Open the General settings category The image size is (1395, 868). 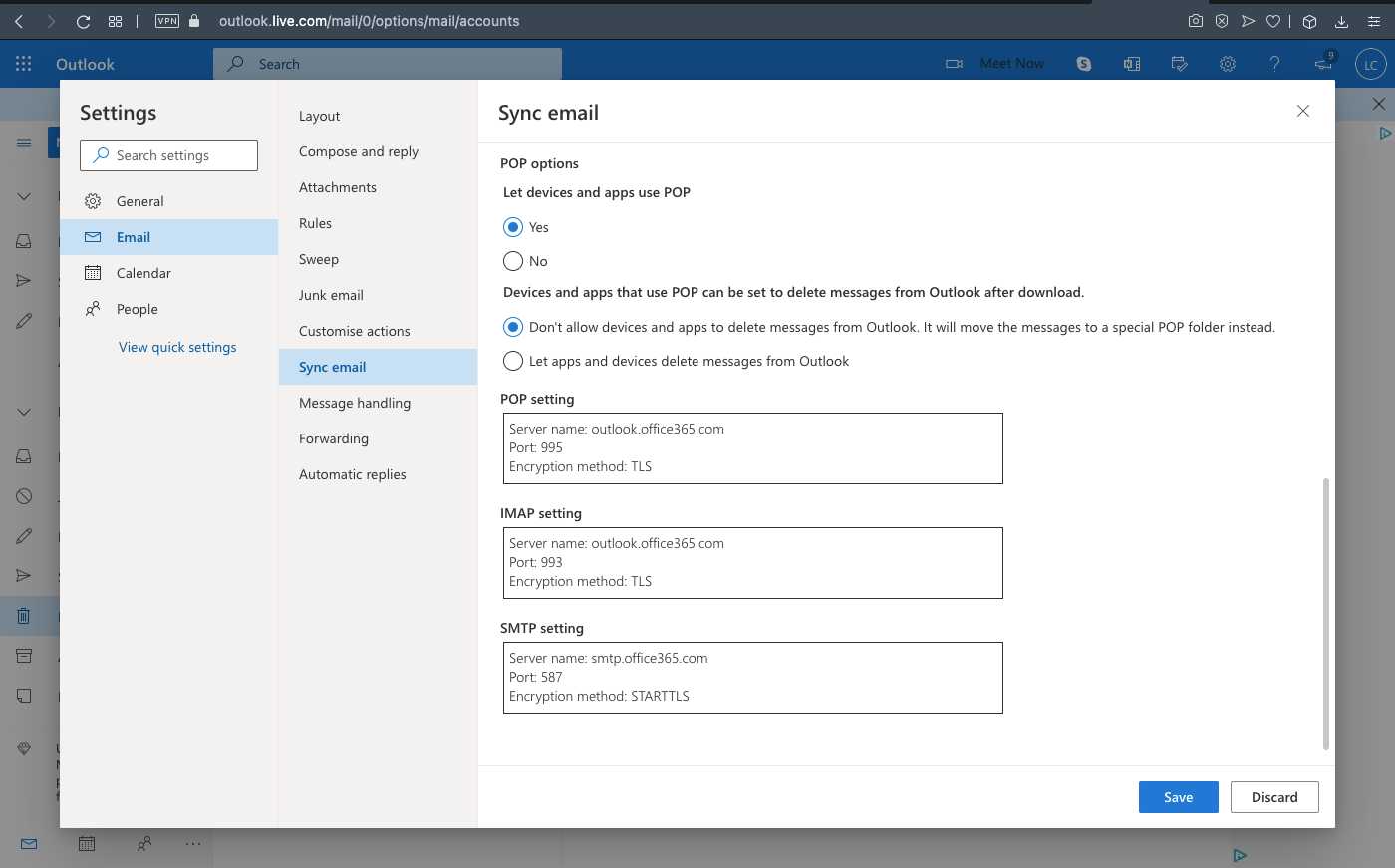[168, 201]
